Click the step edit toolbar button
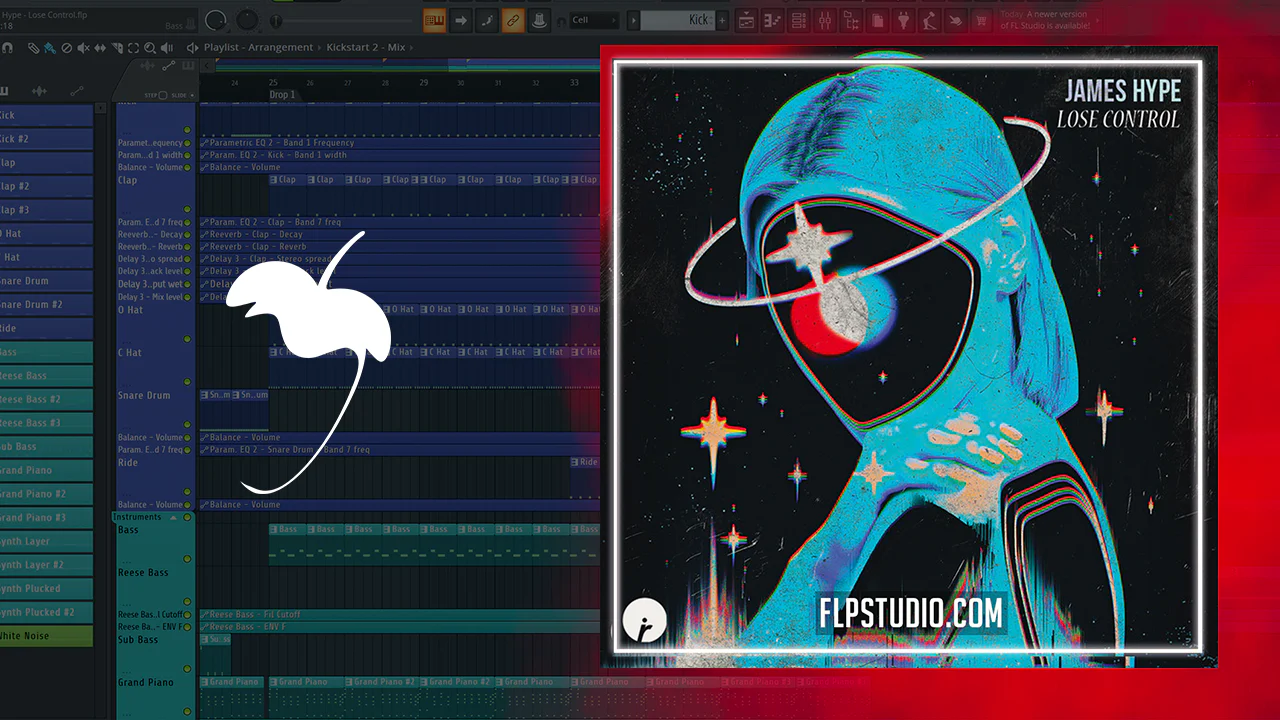This screenshot has height=720, width=1280. (487, 20)
